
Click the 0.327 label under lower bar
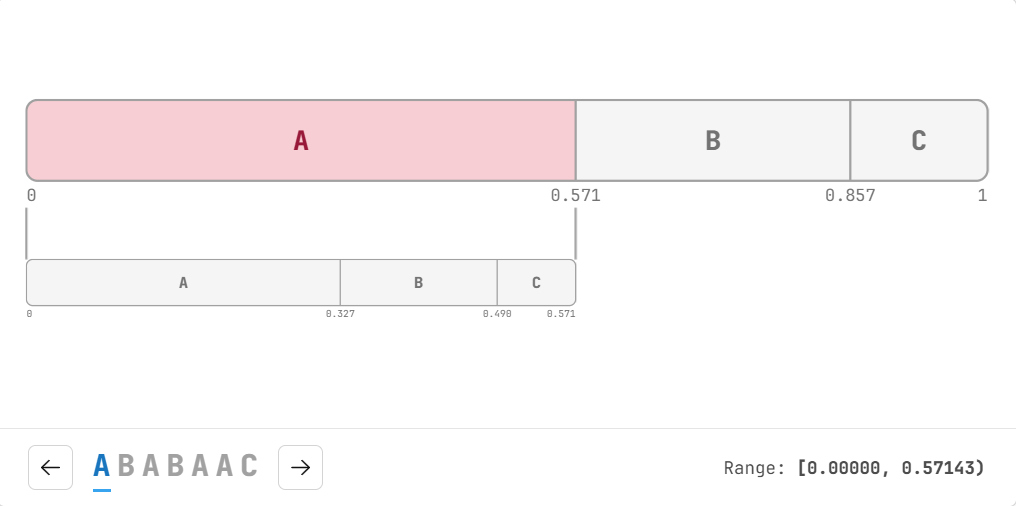point(340,314)
